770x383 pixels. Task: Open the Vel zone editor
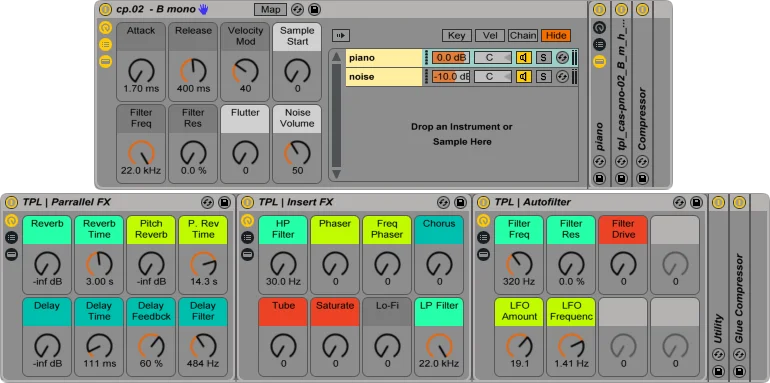click(x=490, y=35)
